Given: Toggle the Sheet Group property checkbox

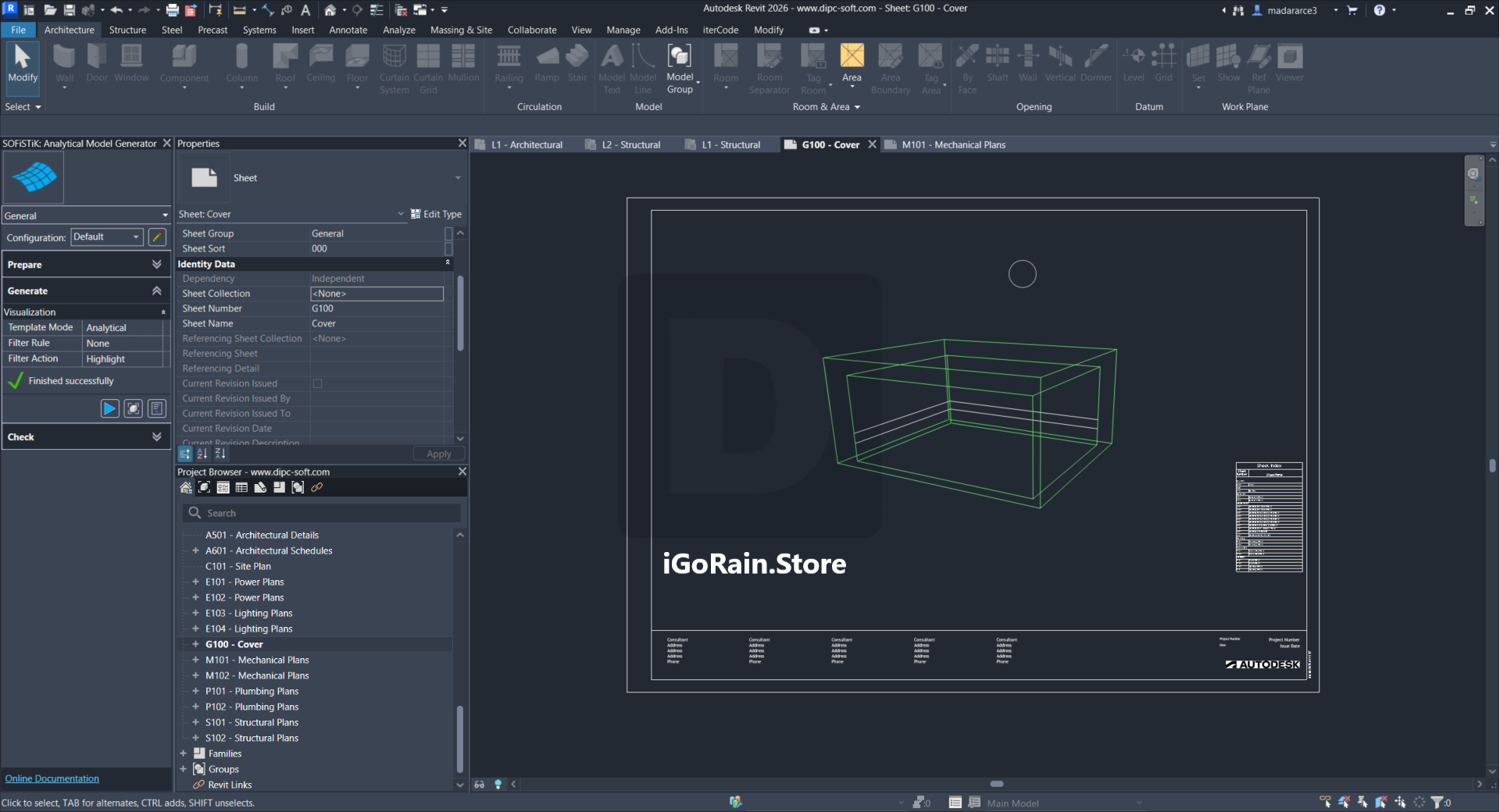Looking at the screenshot, I should [x=448, y=233].
